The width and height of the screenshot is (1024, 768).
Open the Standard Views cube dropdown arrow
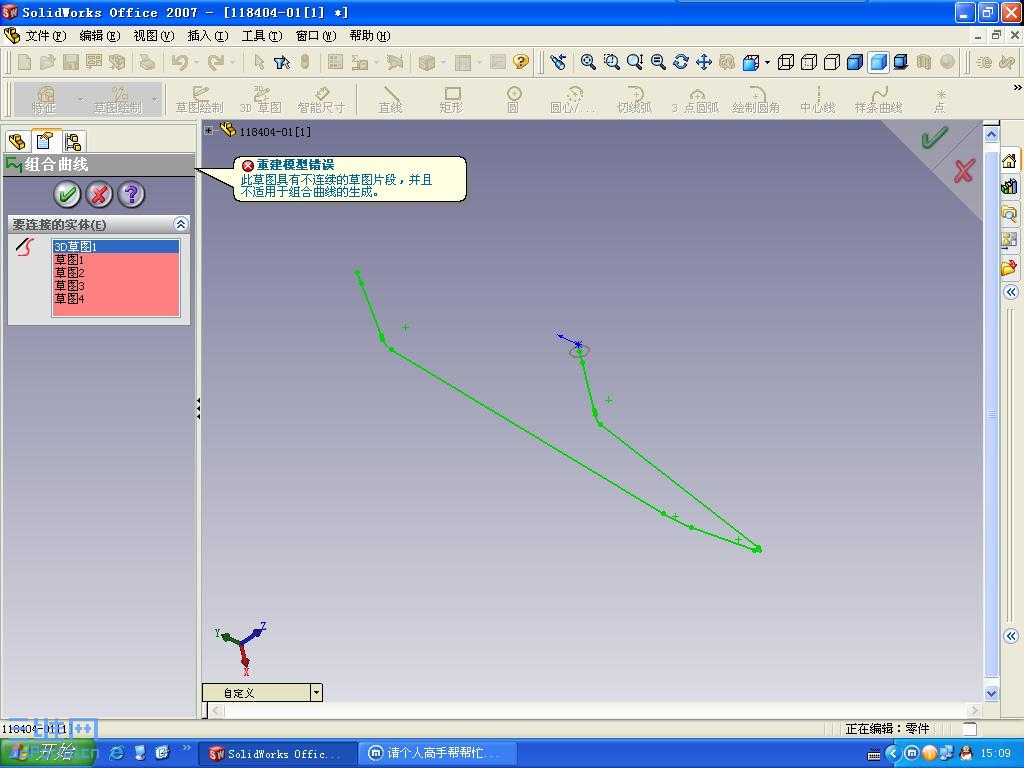767,63
